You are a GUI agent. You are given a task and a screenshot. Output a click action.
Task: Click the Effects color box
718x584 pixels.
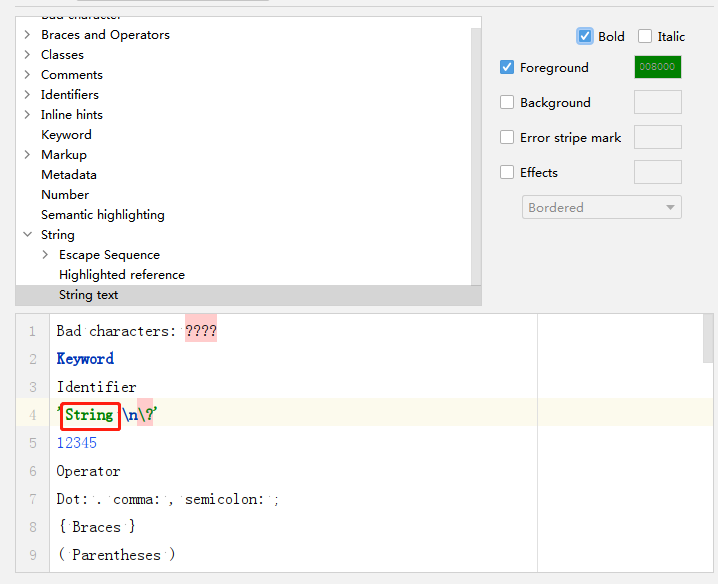coord(658,172)
